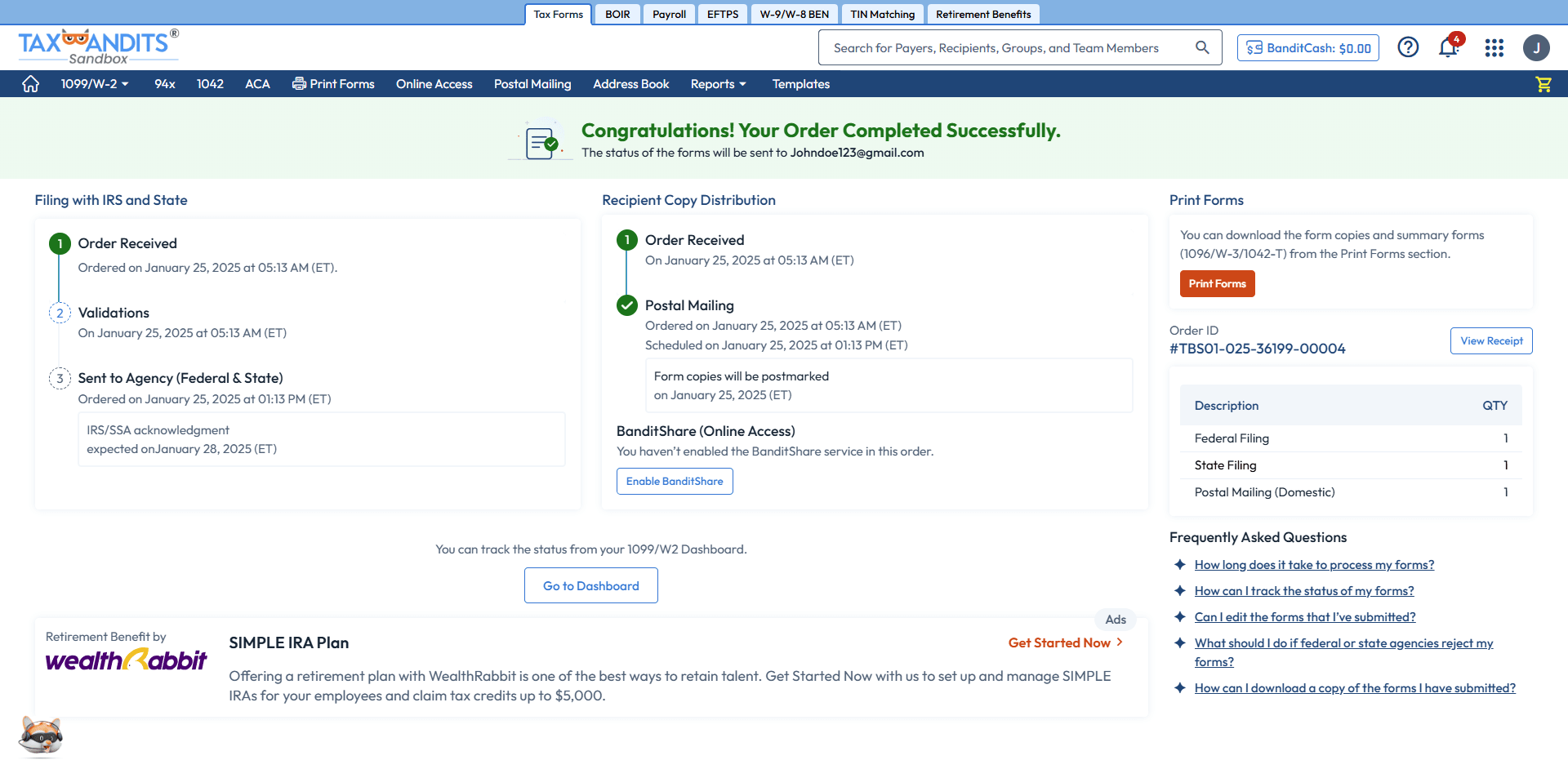
Task: Open Print Forms in navigation bar
Action: tap(333, 84)
